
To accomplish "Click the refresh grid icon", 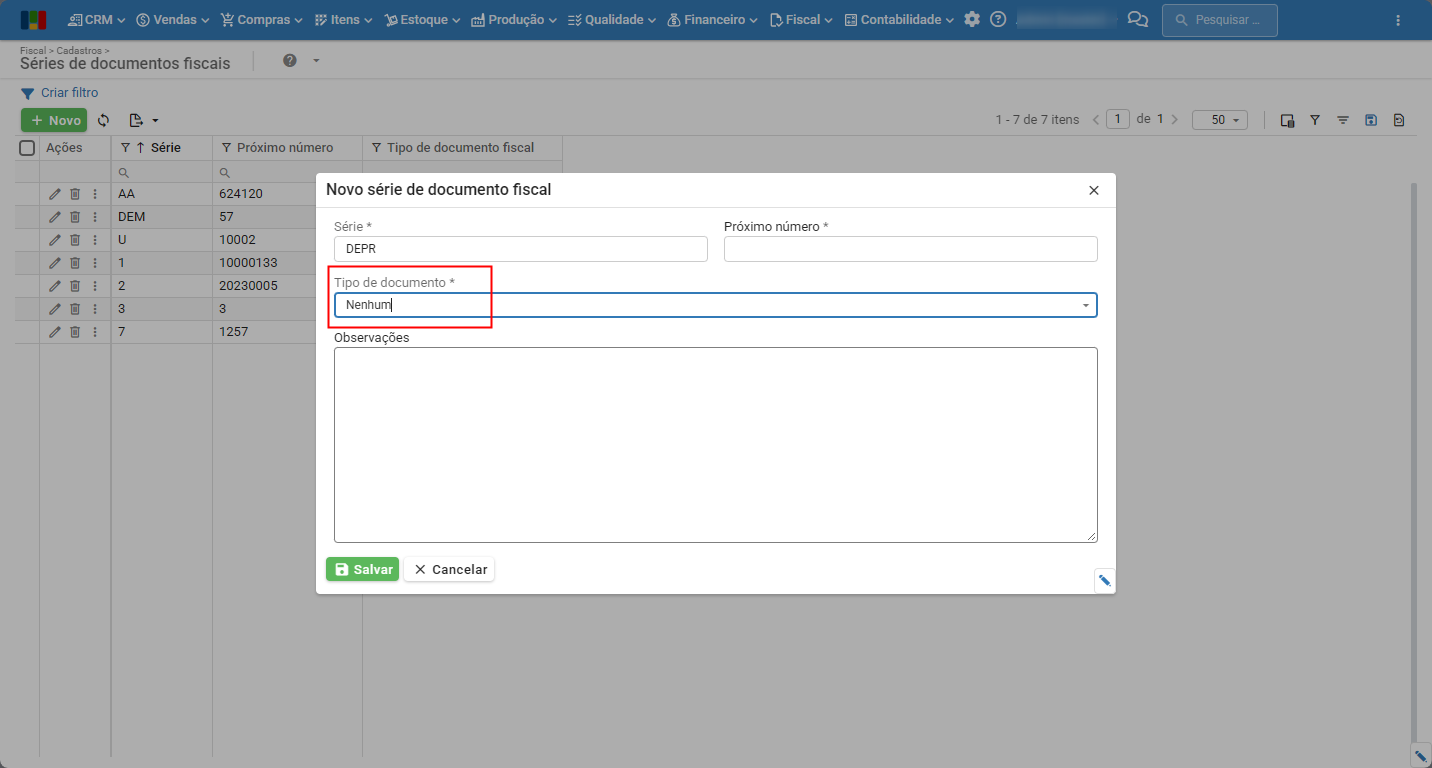I will pos(103,120).
